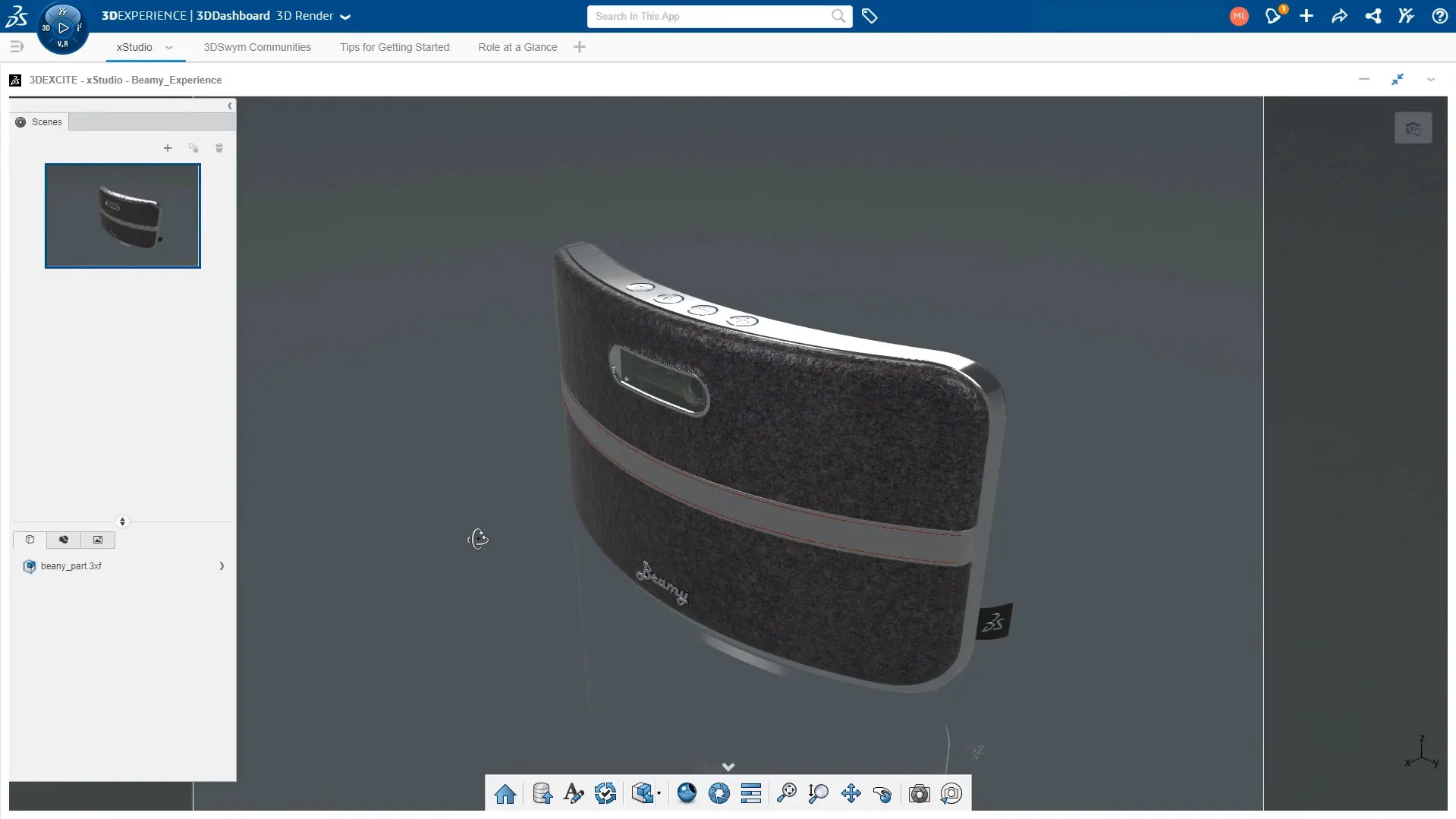Delete scene using the trash icon
The image size is (1456, 819).
point(219,148)
